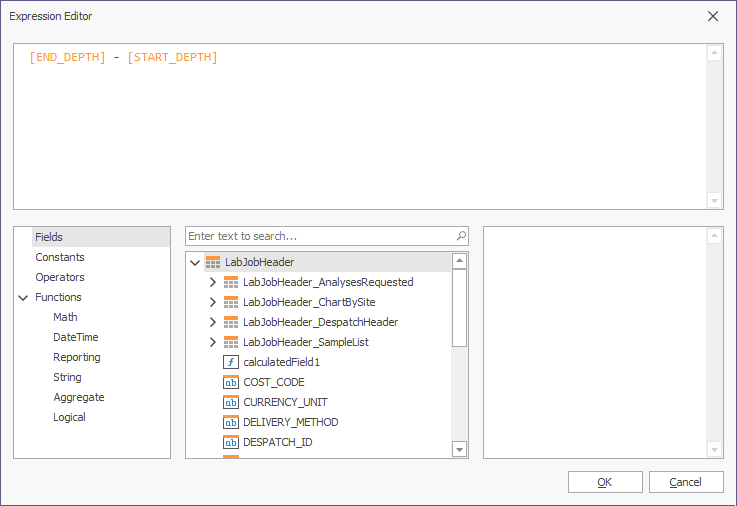Image resolution: width=737 pixels, height=506 pixels.
Task: Select the Constants category
Action: (60, 257)
